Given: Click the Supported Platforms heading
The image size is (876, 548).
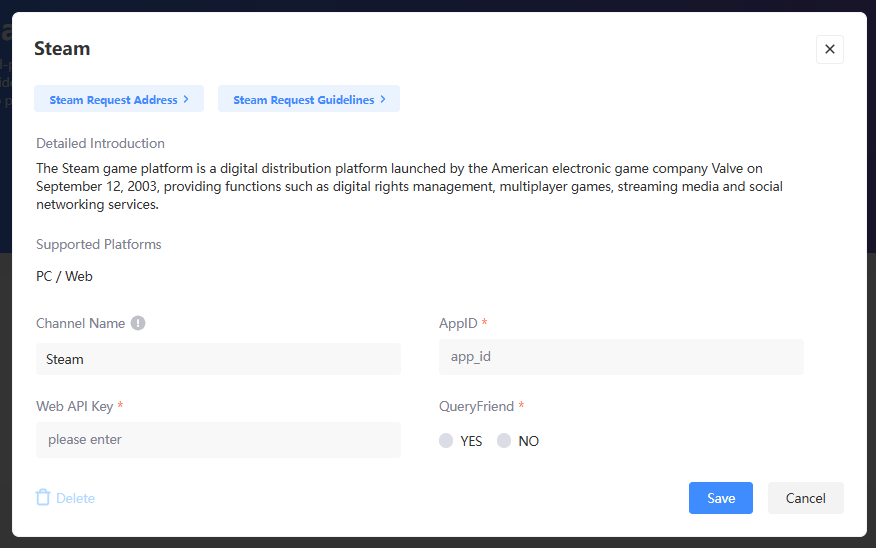Looking at the screenshot, I should [98, 244].
